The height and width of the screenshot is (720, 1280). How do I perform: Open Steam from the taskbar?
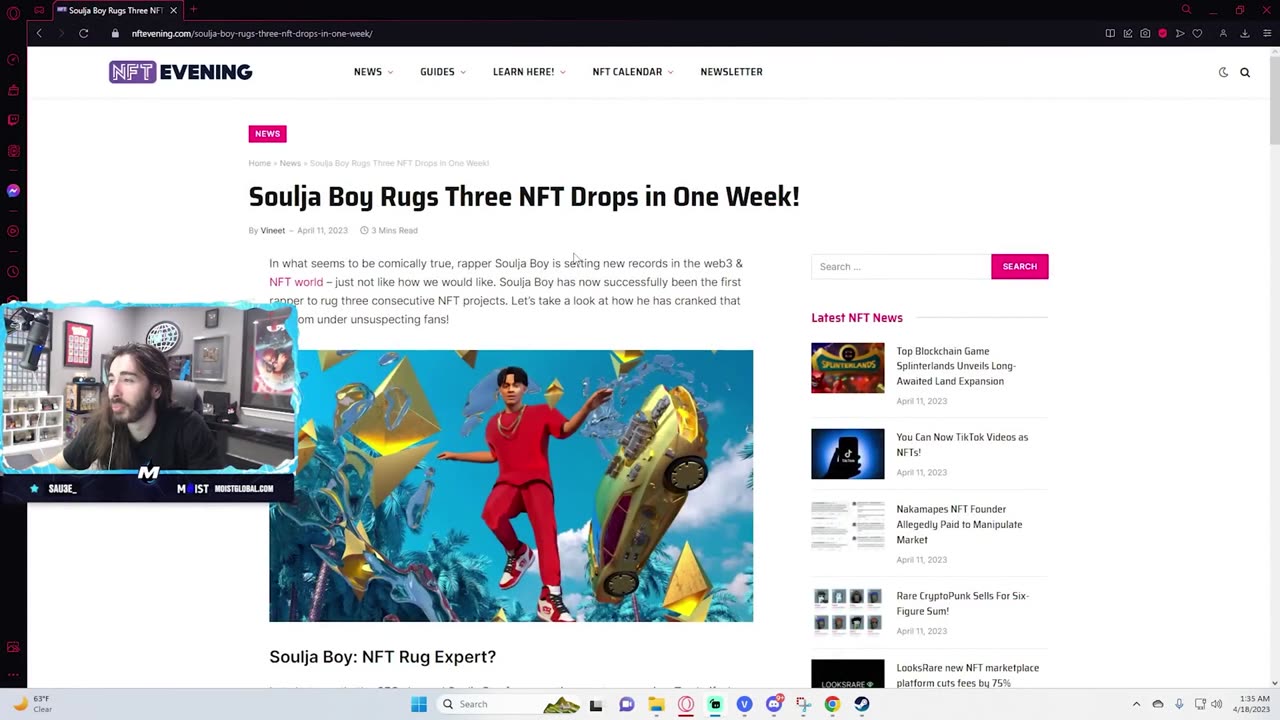862,704
